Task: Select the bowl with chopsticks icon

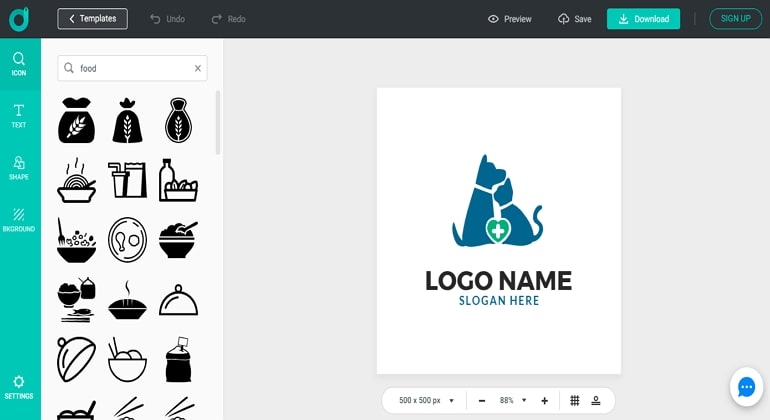Action: tap(127, 360)
